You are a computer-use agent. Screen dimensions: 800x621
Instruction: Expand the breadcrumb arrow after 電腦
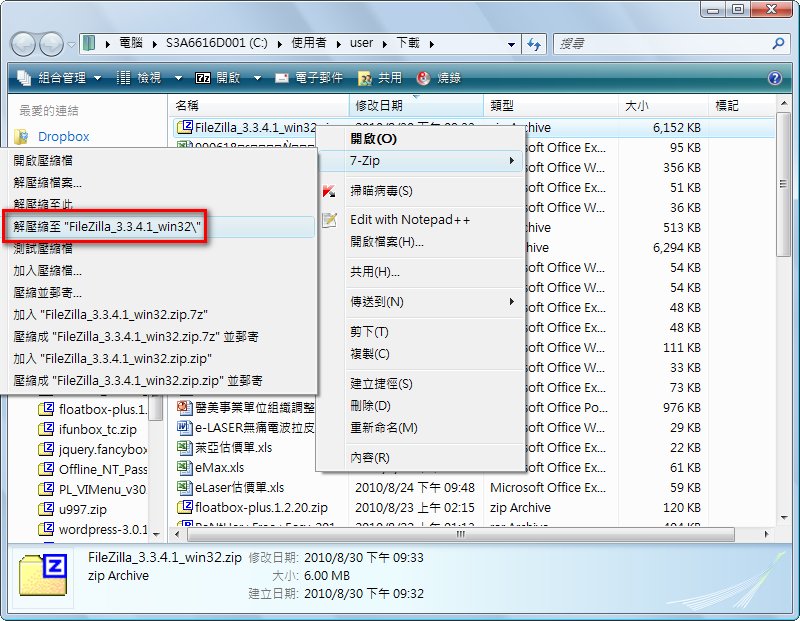tap(155, 44)
